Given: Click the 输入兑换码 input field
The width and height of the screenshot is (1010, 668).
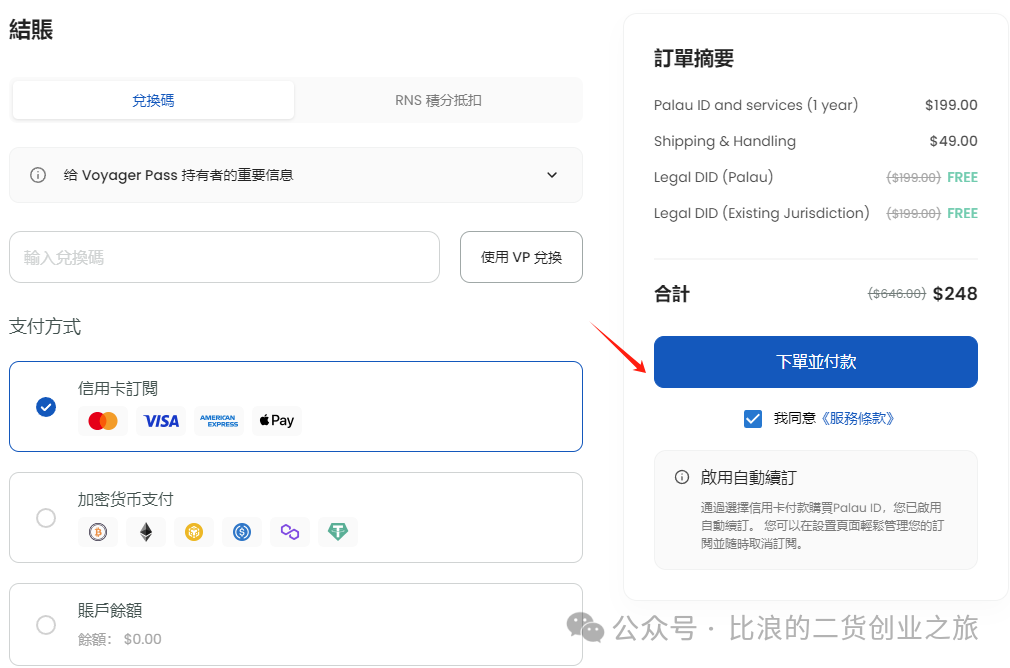Looking at the screenshot, I should pos(224,257).
